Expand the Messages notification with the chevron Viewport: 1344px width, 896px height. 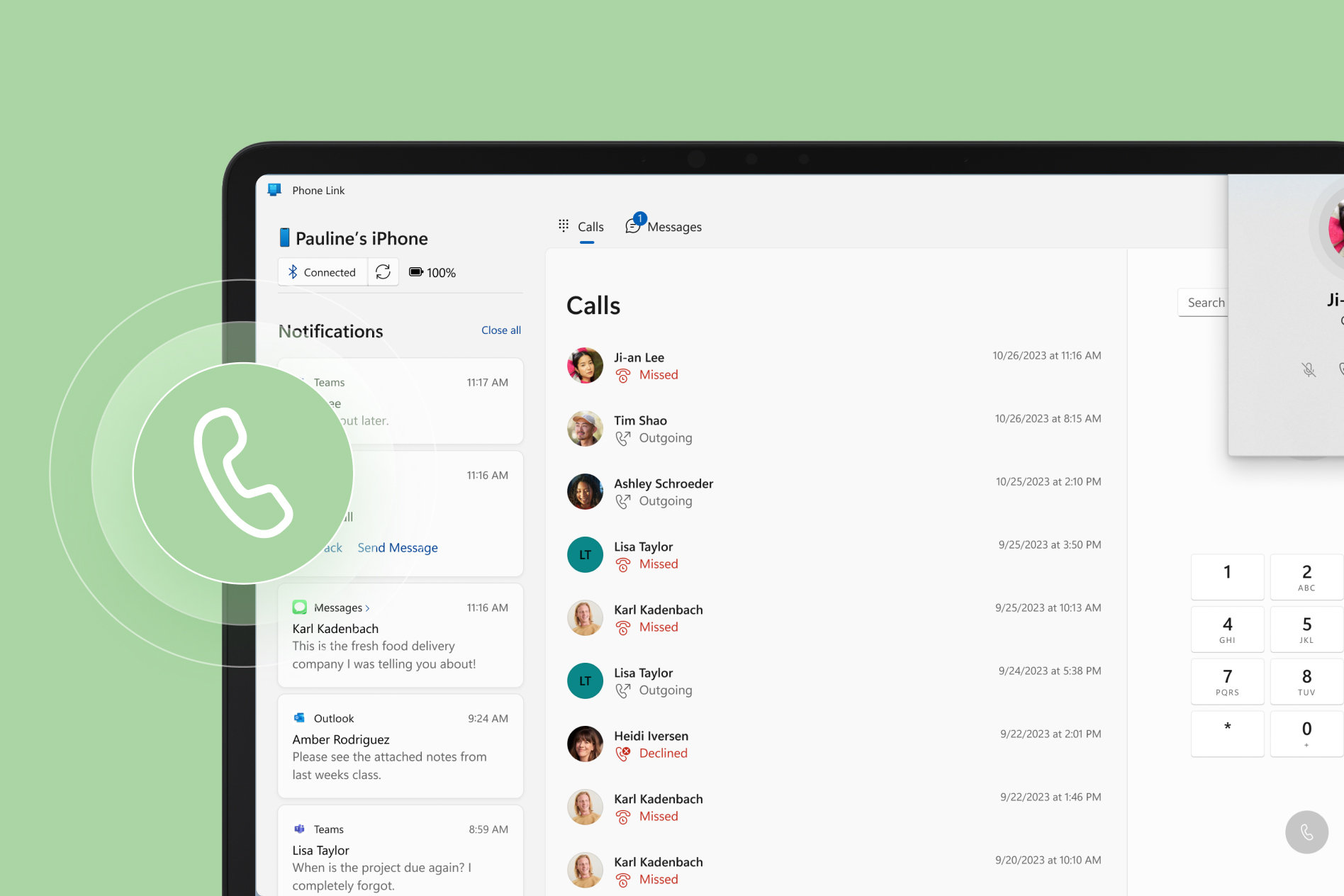coord(368,607)
